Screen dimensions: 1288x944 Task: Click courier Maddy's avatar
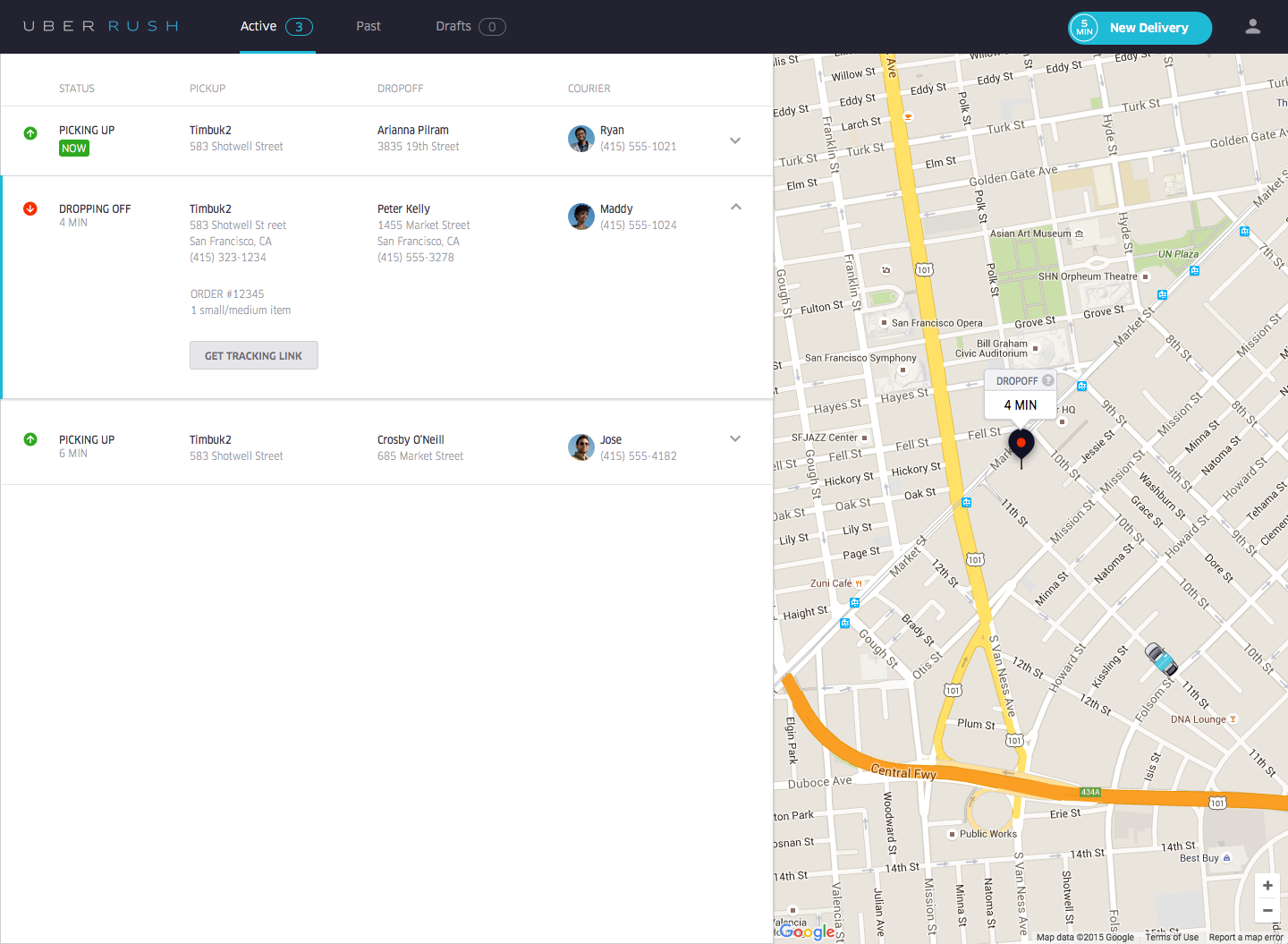tap(581, 217)
